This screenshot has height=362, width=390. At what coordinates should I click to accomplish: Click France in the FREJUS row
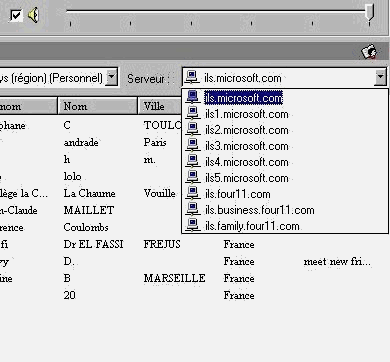pyautogui.click(x=239, y=244)
